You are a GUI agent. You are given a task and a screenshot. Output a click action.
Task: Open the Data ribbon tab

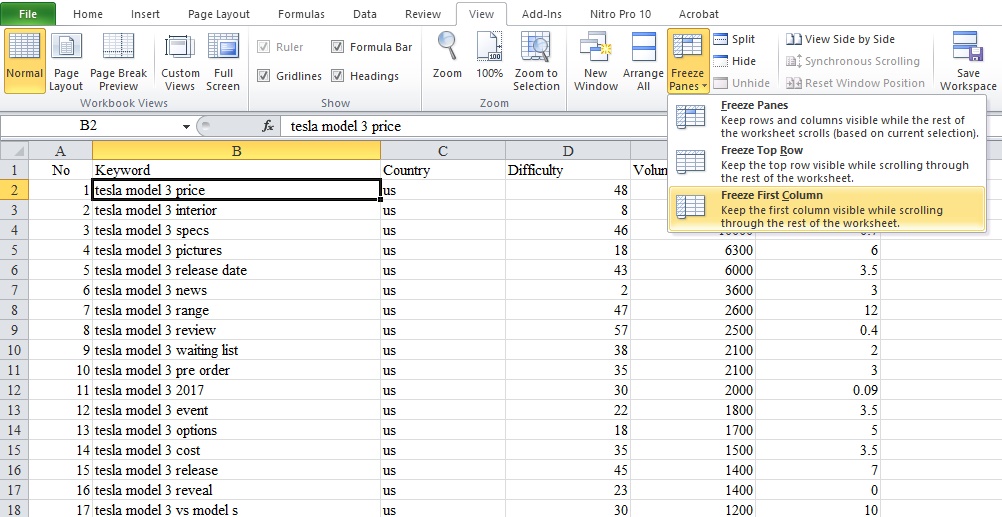pos(364,13)
